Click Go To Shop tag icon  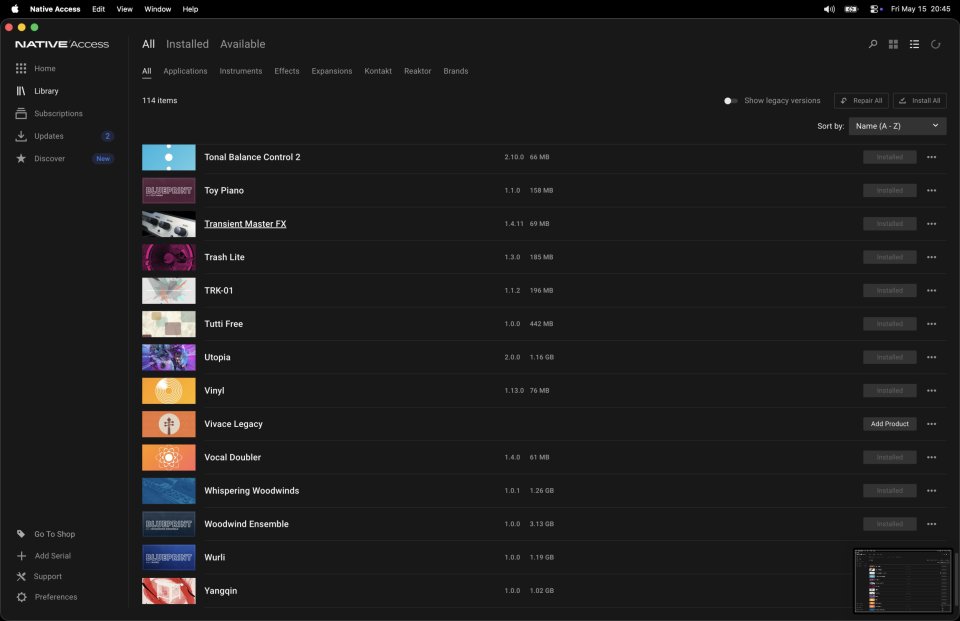tap(21, 533)
